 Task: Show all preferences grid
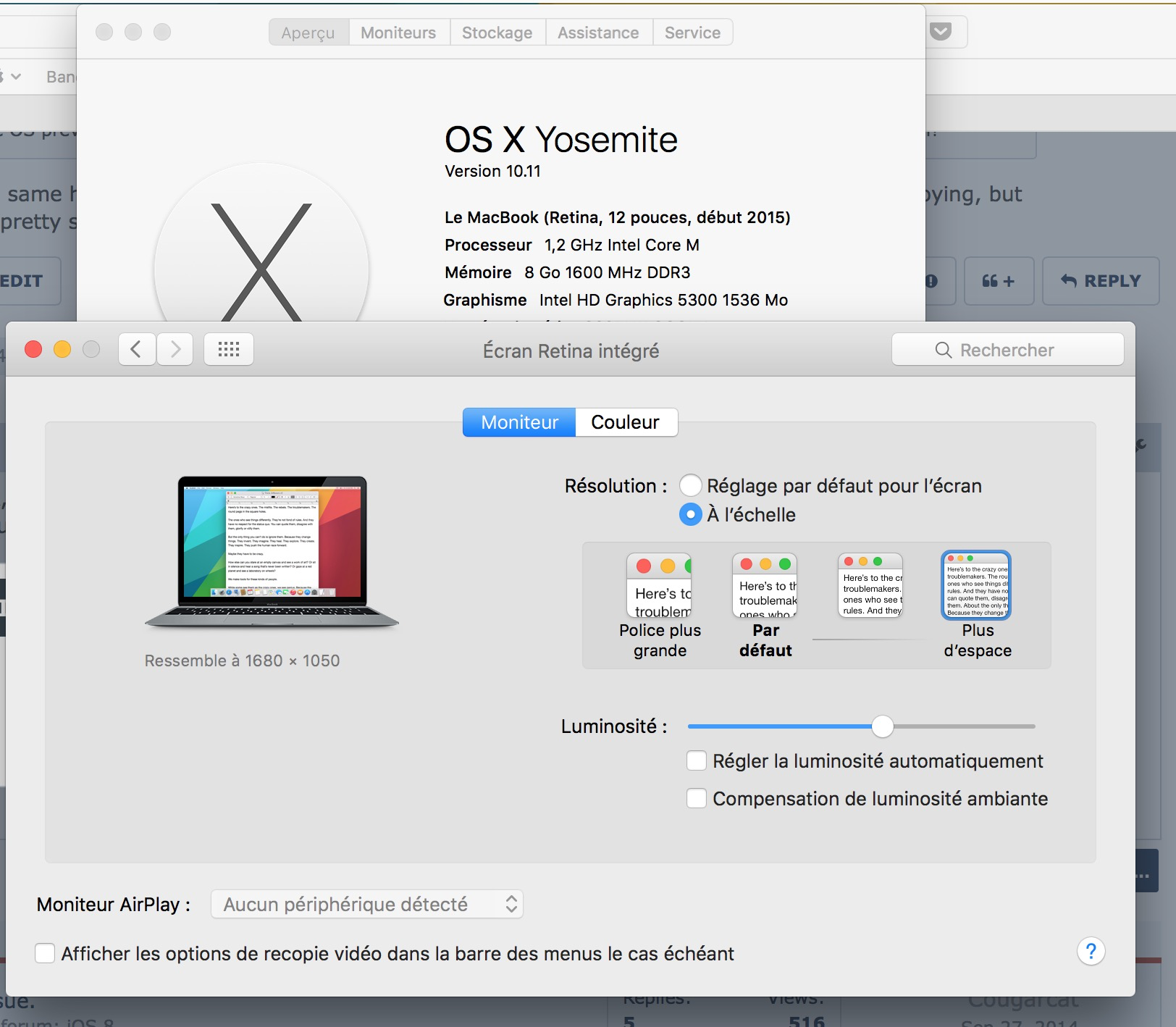(229, 350)
